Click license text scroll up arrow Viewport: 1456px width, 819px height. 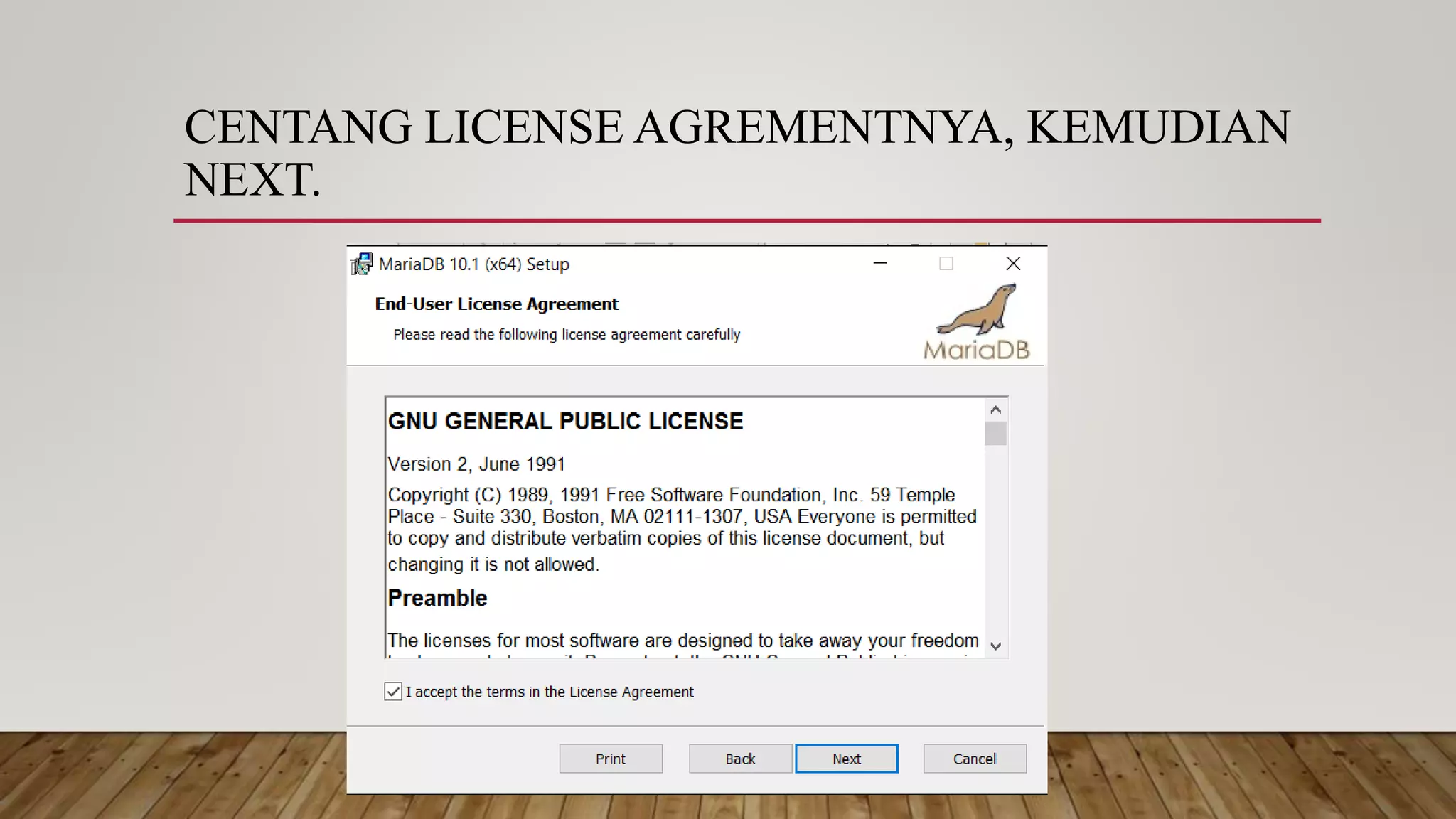click(x=995, y=409)
